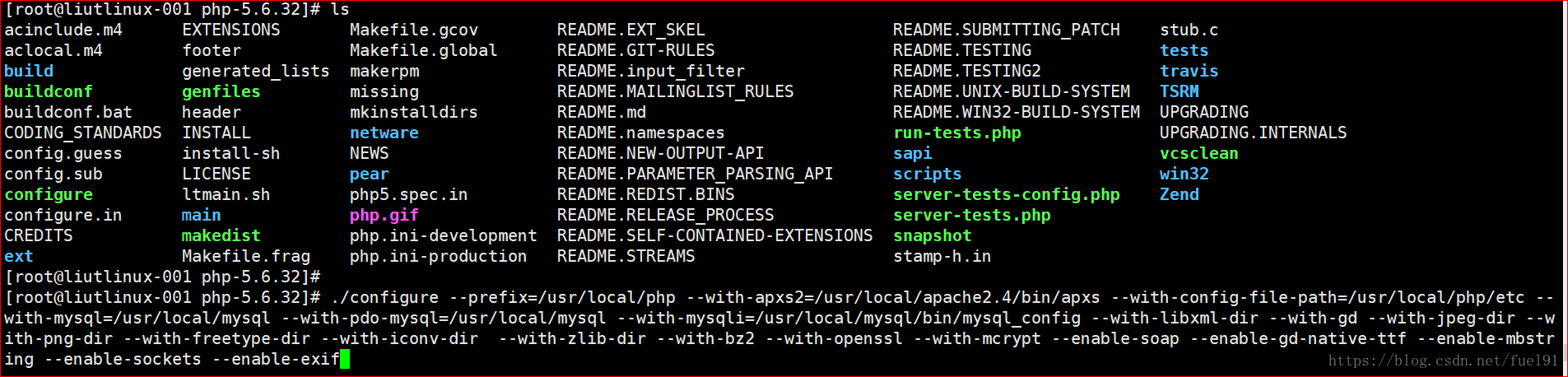This screenshot has height=377, width=1568.
Task: Select the magenta php.gif file
Action: (x=384, y=216)
